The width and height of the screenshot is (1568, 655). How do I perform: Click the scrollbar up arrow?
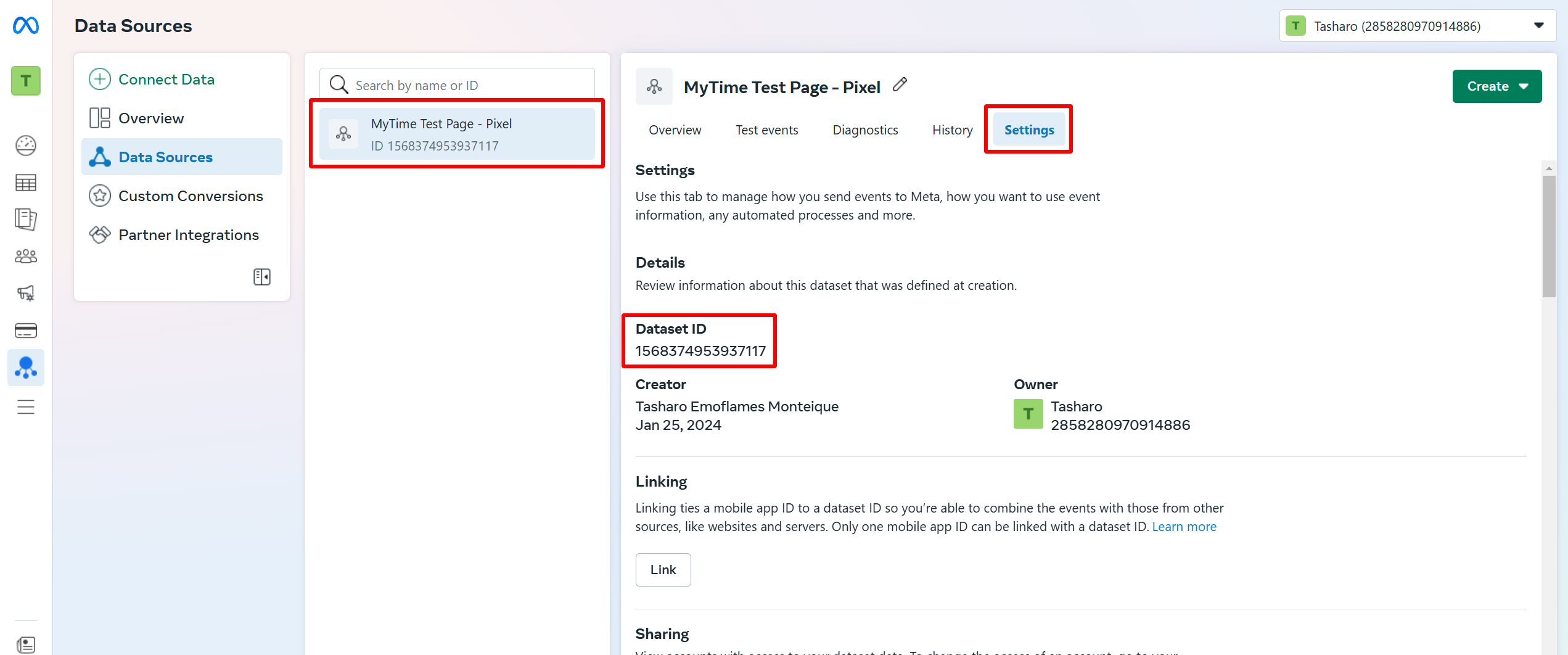point(1549,168)
